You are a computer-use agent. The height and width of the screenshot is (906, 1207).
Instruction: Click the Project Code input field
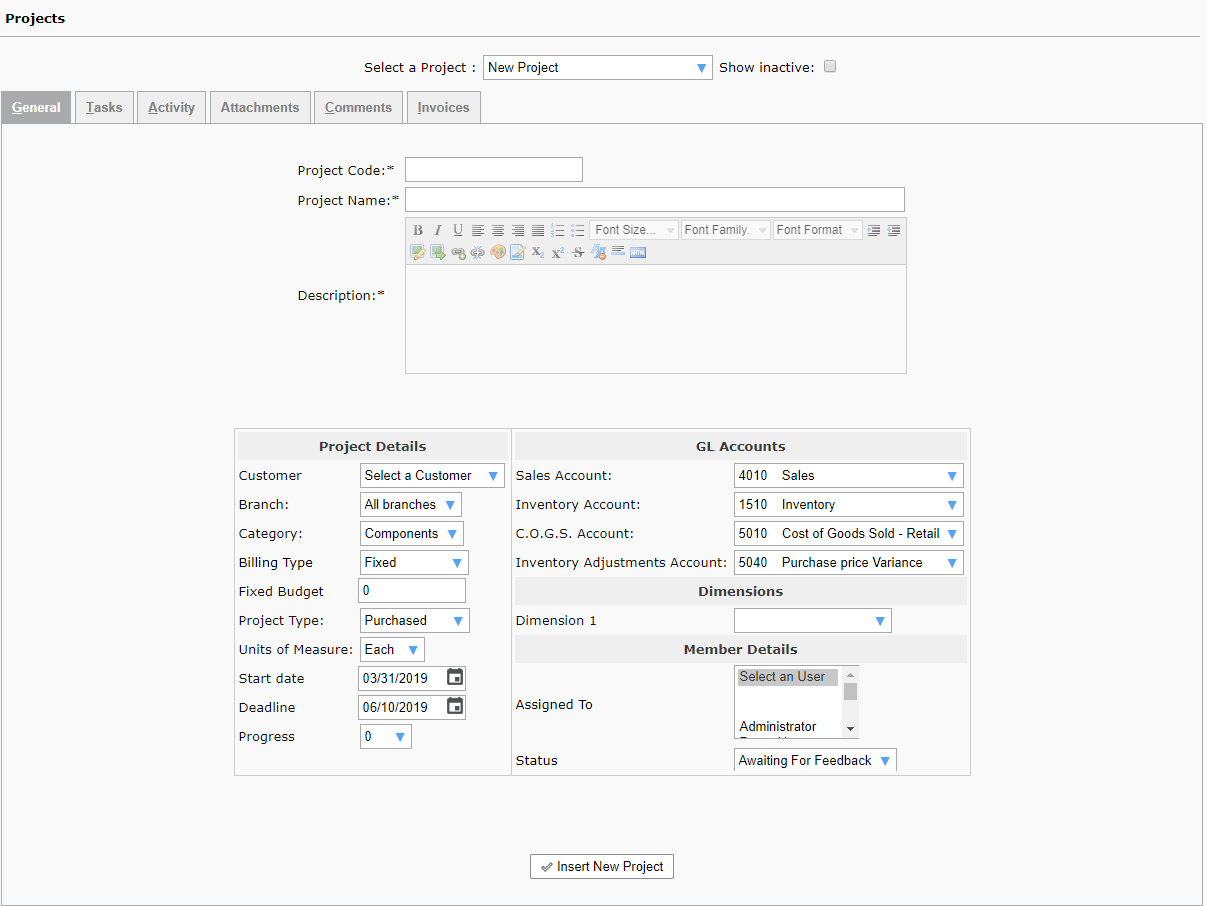coord(493,170)
